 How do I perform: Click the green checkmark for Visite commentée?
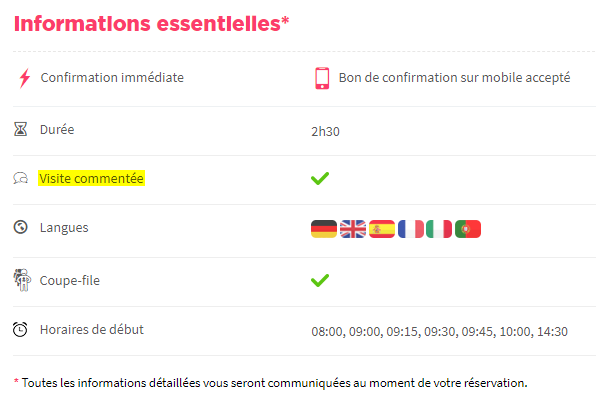click(320, 178)
